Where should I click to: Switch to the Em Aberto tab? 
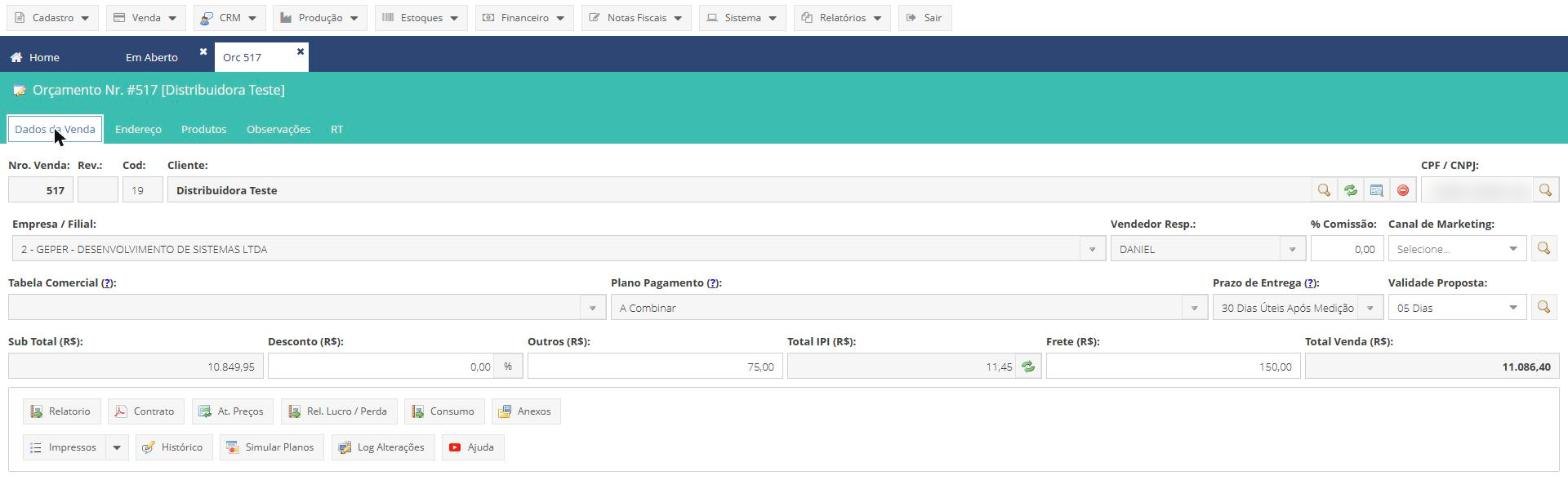(x=152, y=57)
